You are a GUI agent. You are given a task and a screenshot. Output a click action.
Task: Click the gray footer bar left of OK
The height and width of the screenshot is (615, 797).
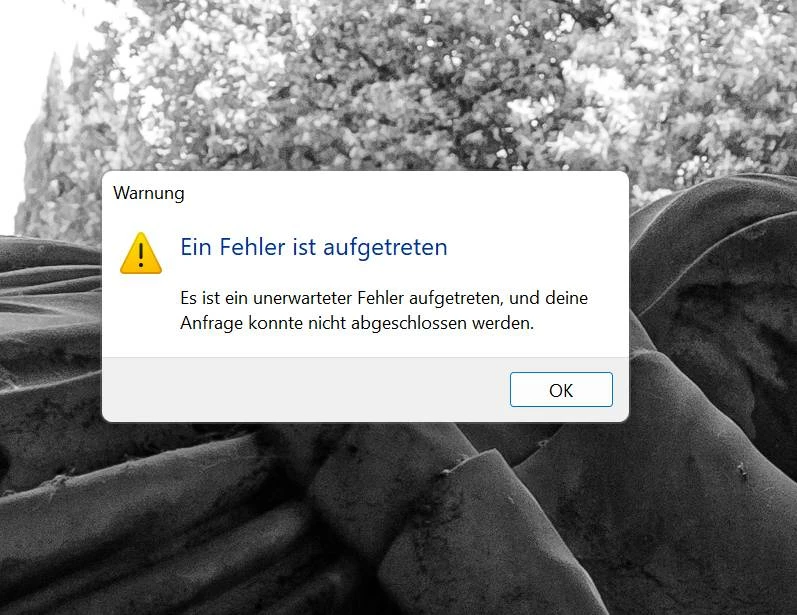305,389
